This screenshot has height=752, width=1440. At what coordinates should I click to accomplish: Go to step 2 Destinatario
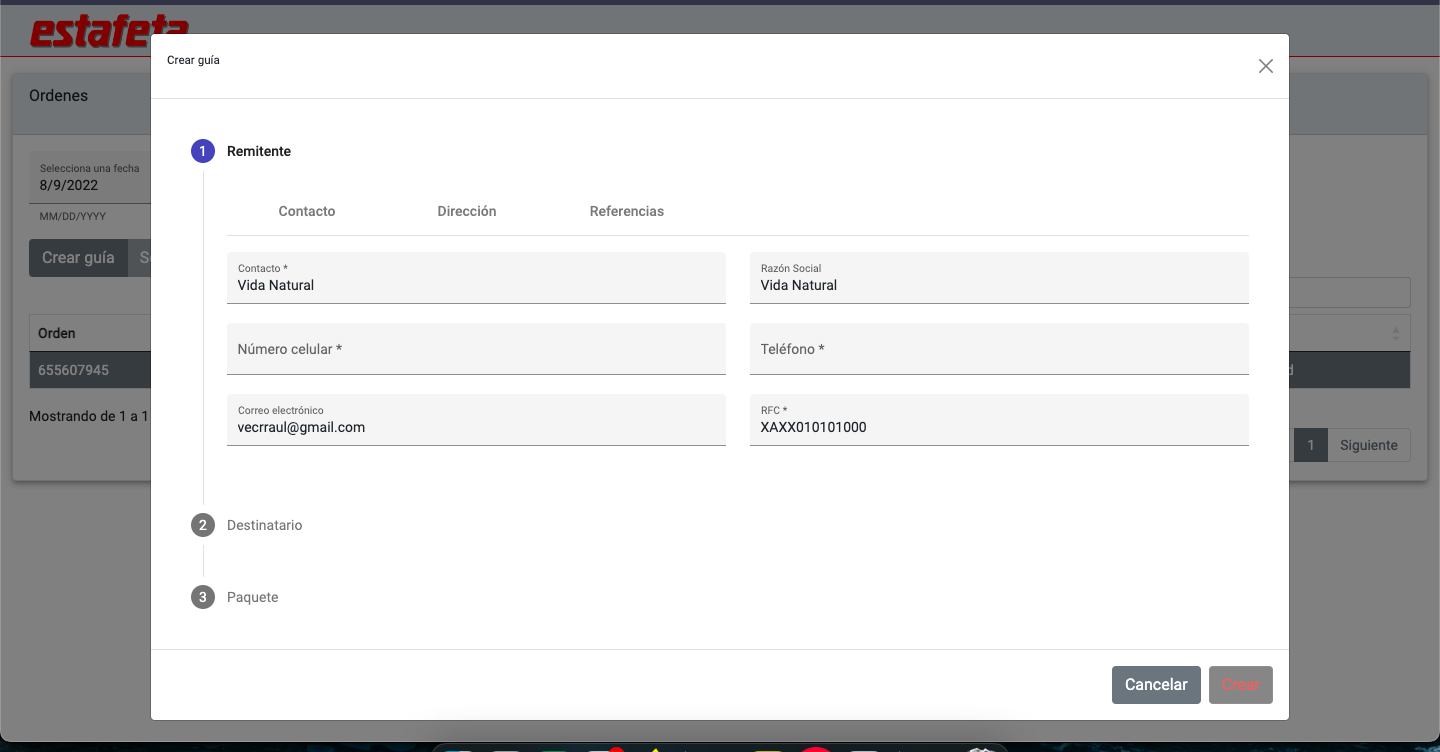pos(264,525)
